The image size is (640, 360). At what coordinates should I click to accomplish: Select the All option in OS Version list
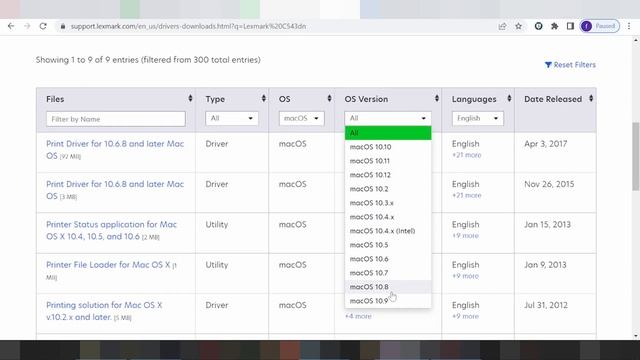tap(388, 133)
